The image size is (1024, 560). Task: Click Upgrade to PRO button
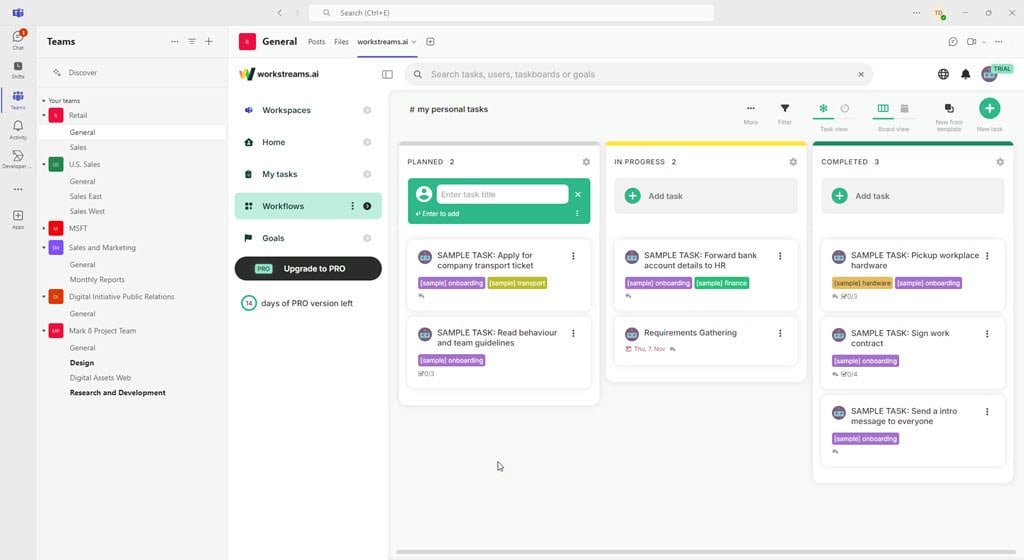[308, 269]
